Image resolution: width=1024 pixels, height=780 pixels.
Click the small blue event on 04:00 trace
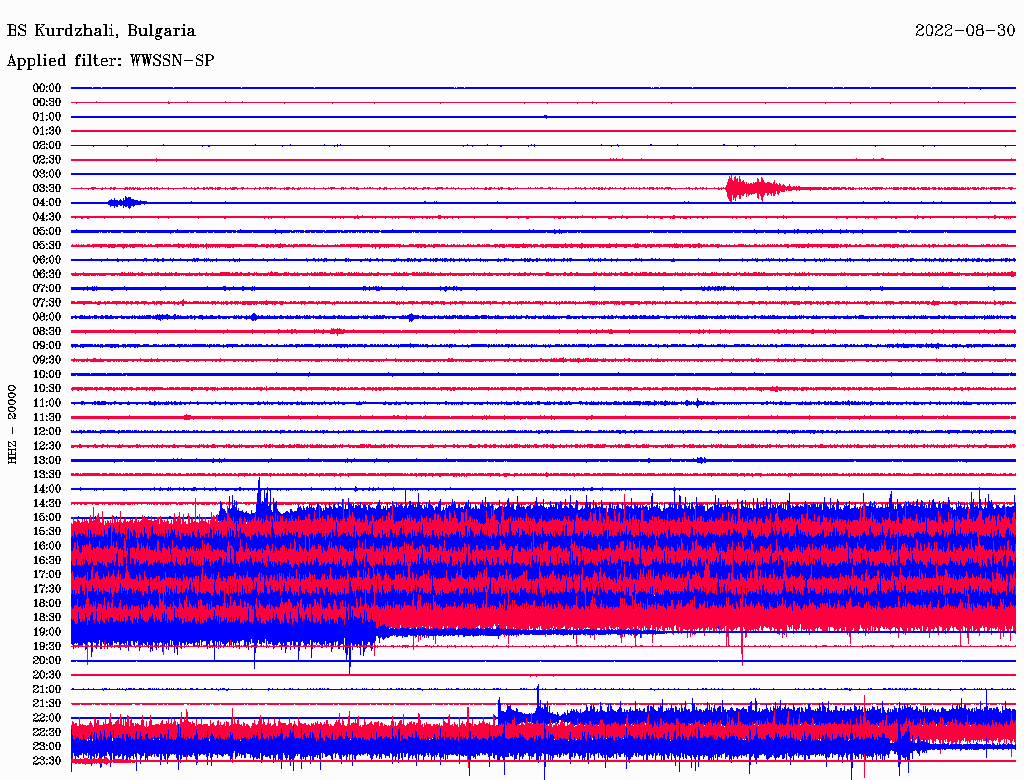(x=125, y=202)
